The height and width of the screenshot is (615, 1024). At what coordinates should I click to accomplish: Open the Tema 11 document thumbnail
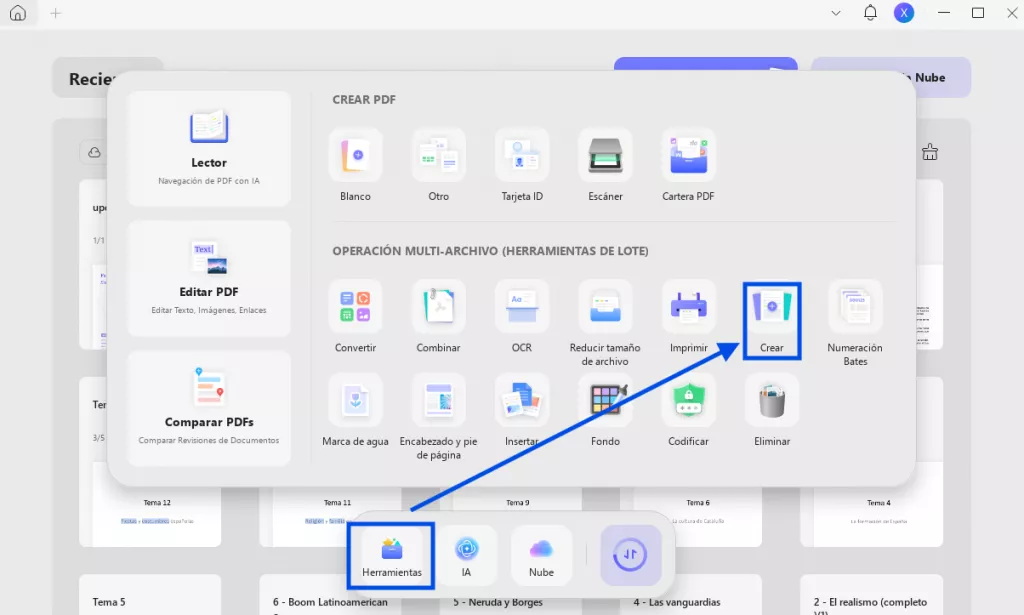click(x=338, y=516)
